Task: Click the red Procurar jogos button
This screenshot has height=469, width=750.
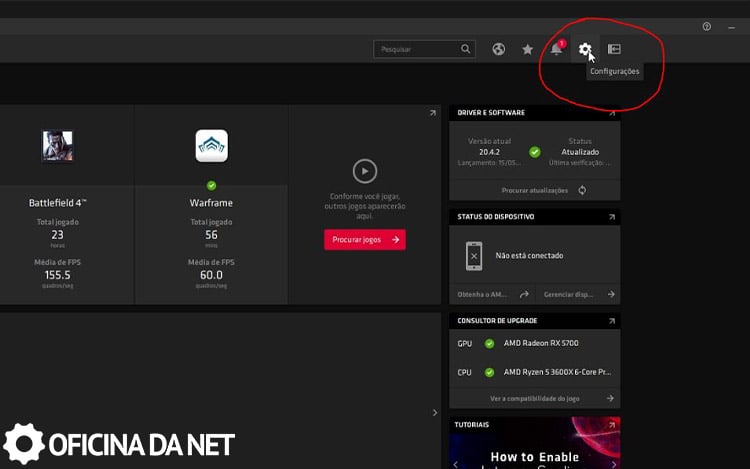Action: pos(365,240)
